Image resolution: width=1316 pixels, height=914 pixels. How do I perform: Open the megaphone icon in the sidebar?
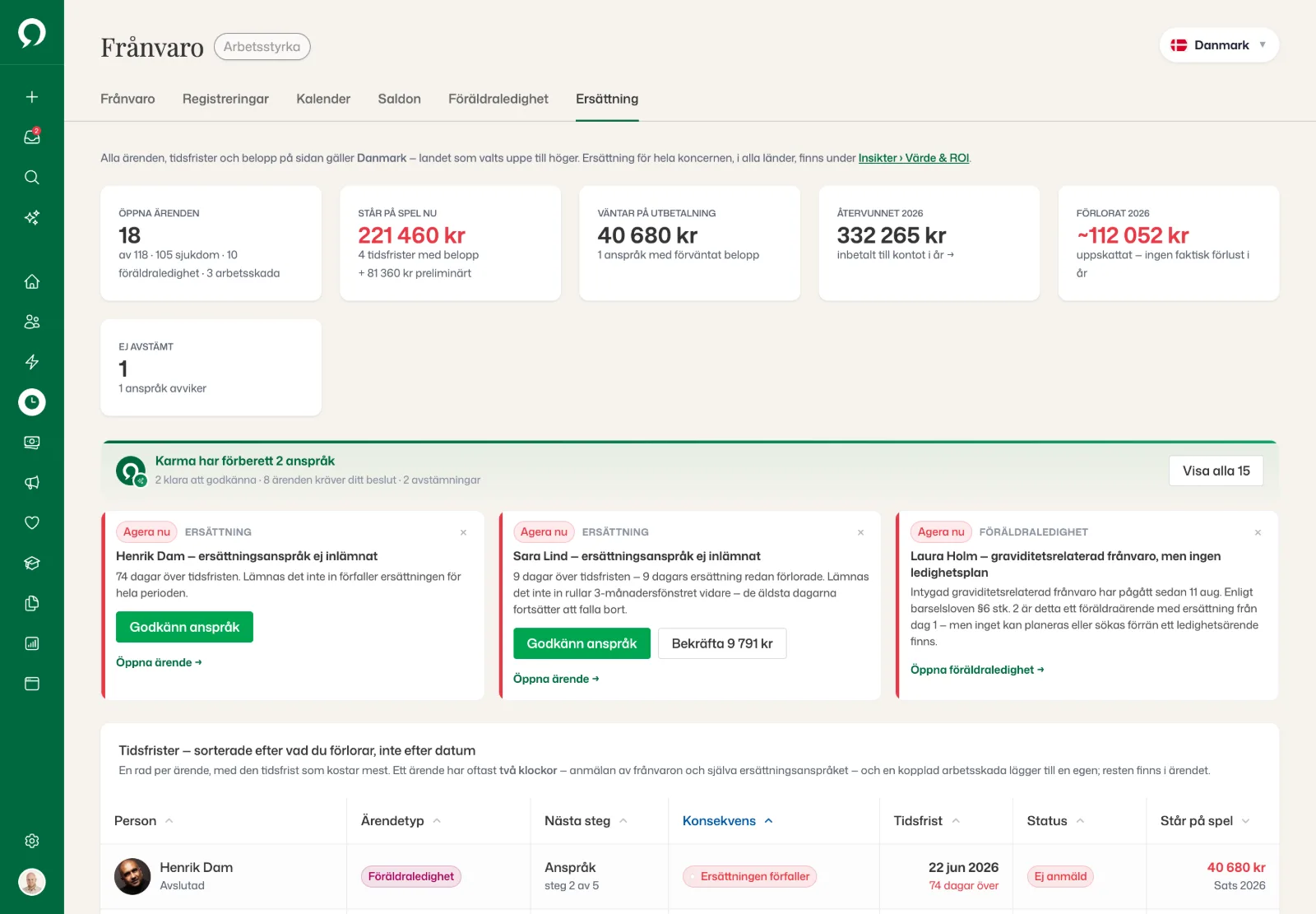click(32, 483)
